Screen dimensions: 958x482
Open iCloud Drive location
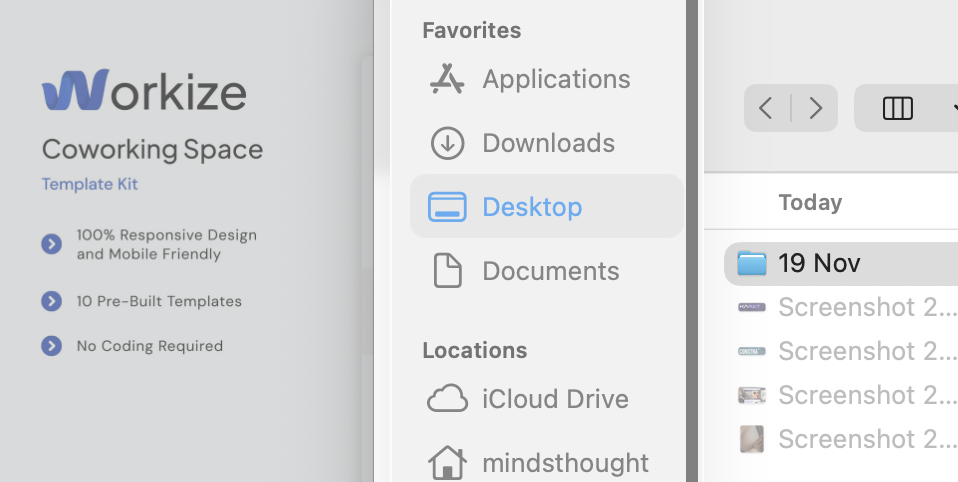pos(546,399)
